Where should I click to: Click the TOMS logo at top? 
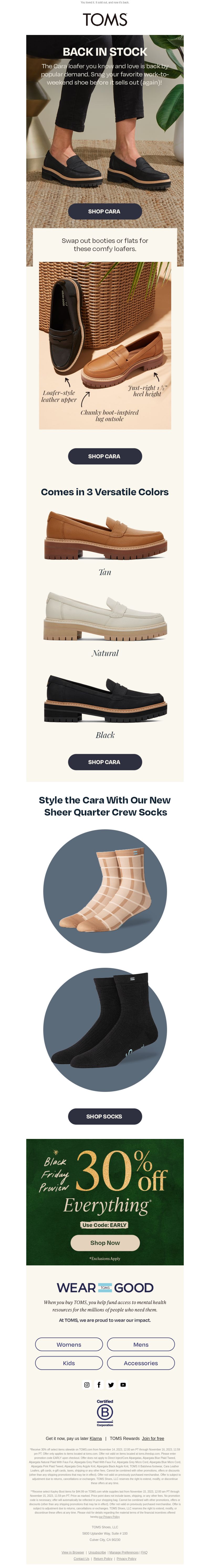pyautogui.click(x=105, y=20)
